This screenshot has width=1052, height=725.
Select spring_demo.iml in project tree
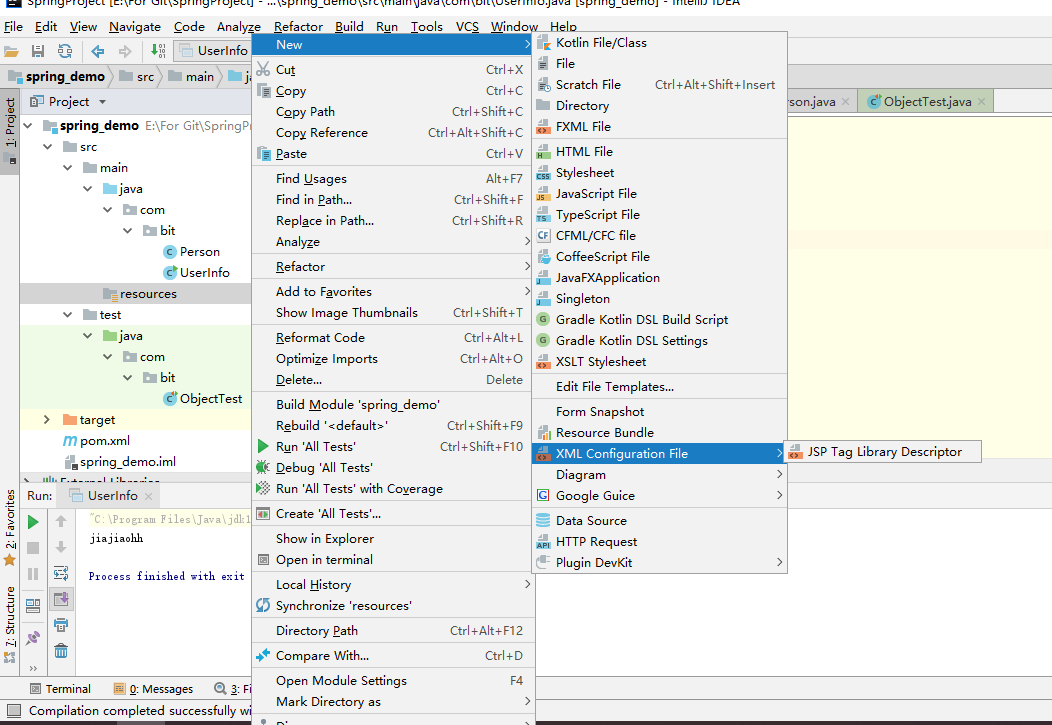[x=121, y=461]
